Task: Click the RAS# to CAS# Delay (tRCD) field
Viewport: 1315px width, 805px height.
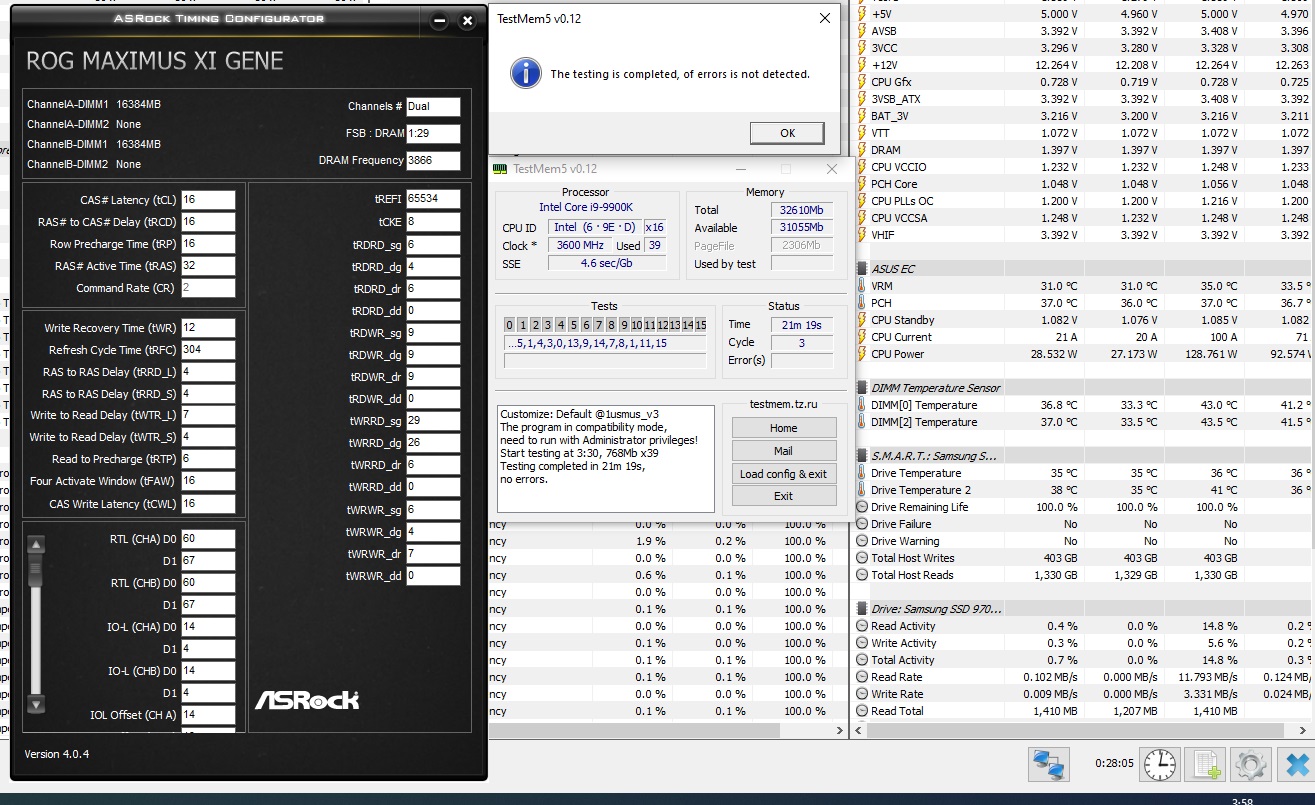Action: click(x=208, y=222)
